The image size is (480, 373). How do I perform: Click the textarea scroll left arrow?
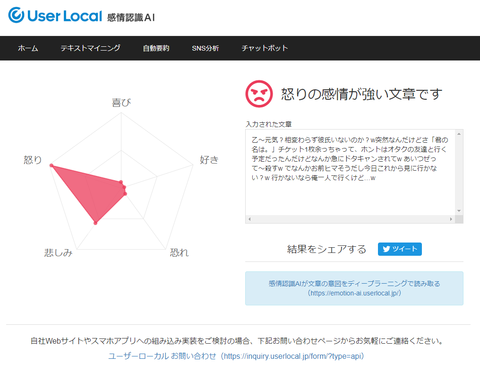[250, 219]
